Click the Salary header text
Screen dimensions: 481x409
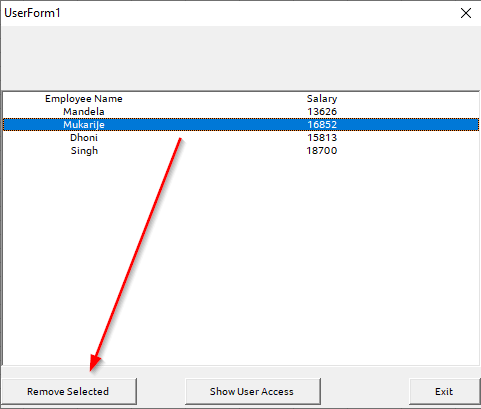tap(322, 99)
